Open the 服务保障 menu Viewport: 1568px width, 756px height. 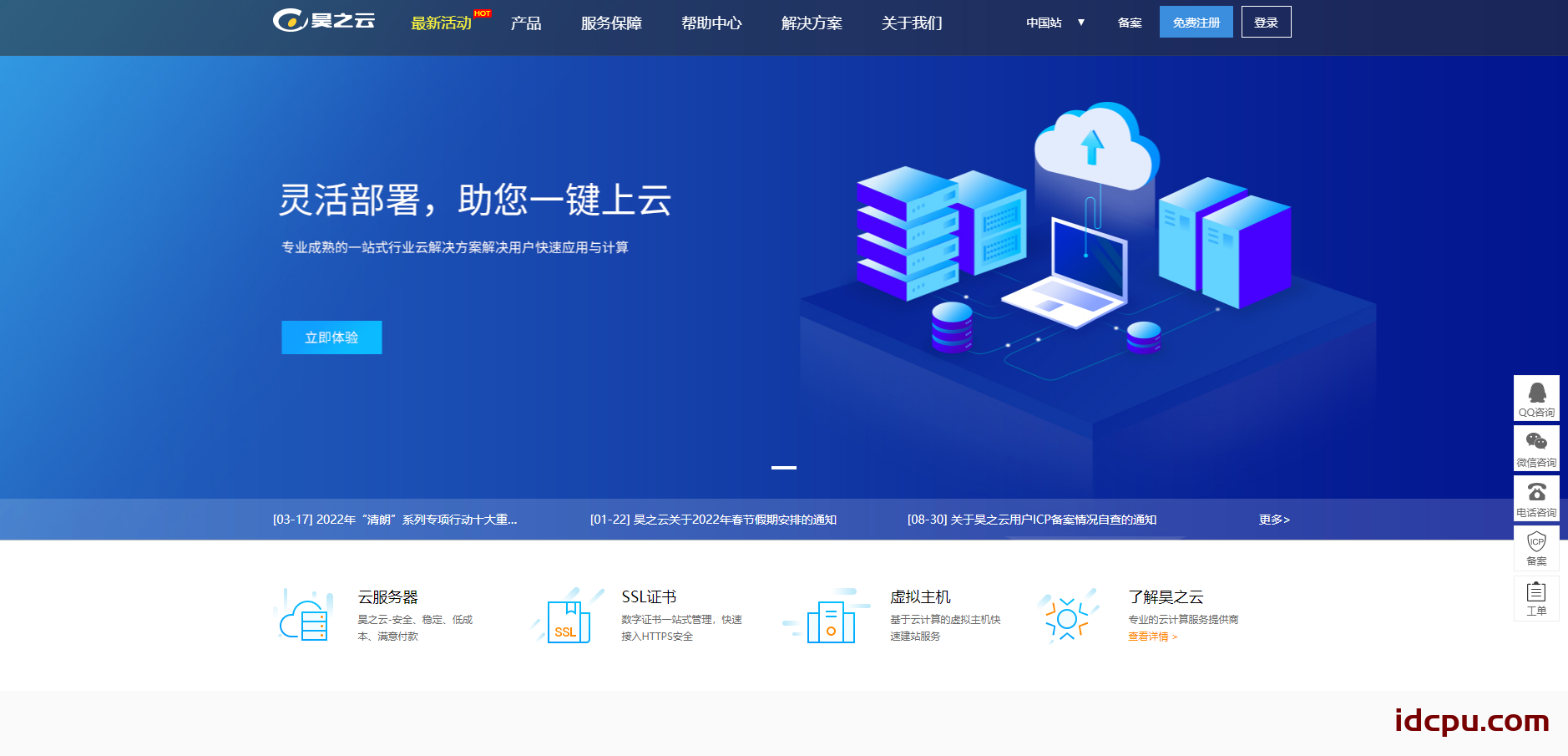[611, 23]
